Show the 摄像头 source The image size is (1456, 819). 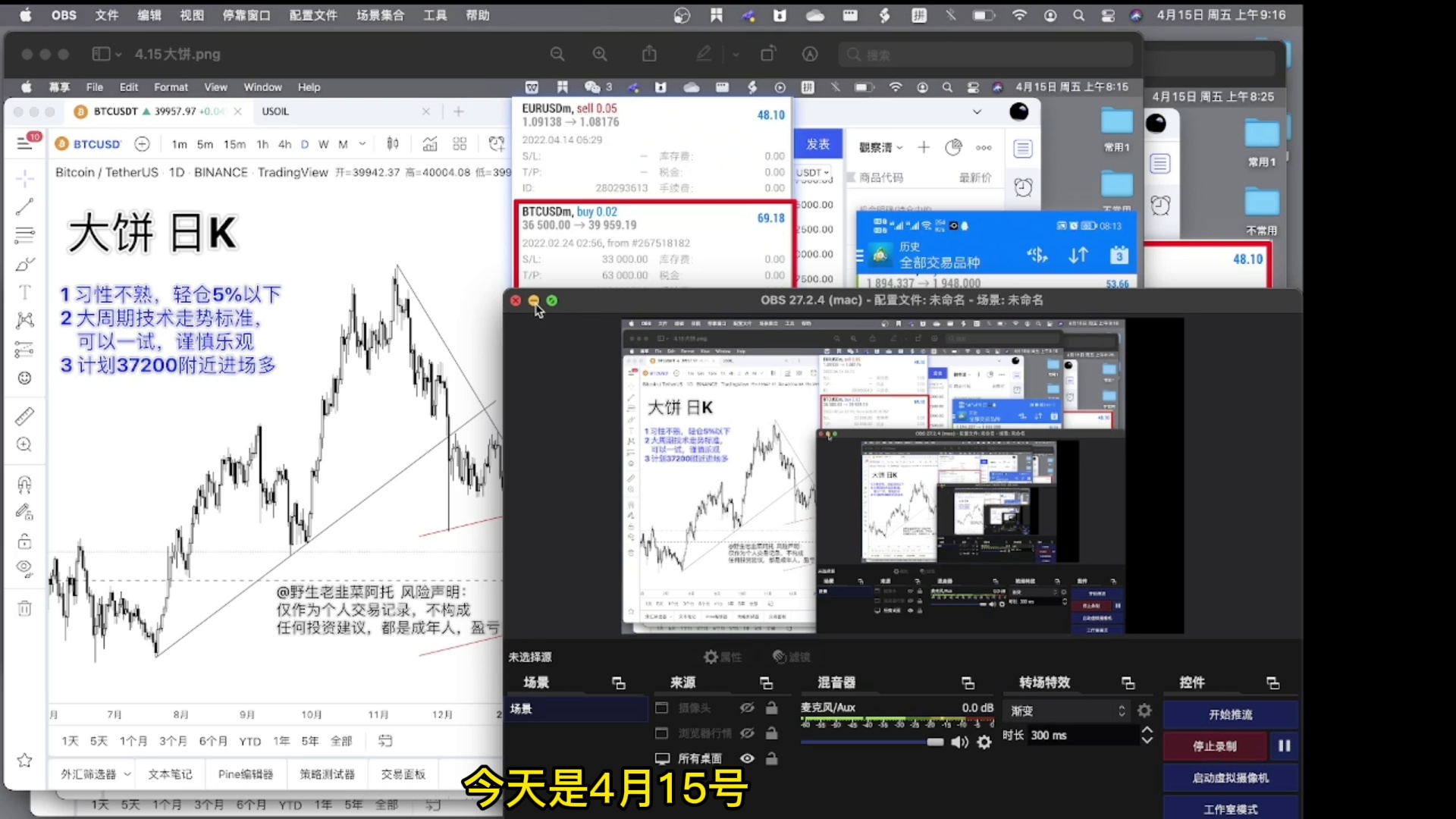(747, 708)
